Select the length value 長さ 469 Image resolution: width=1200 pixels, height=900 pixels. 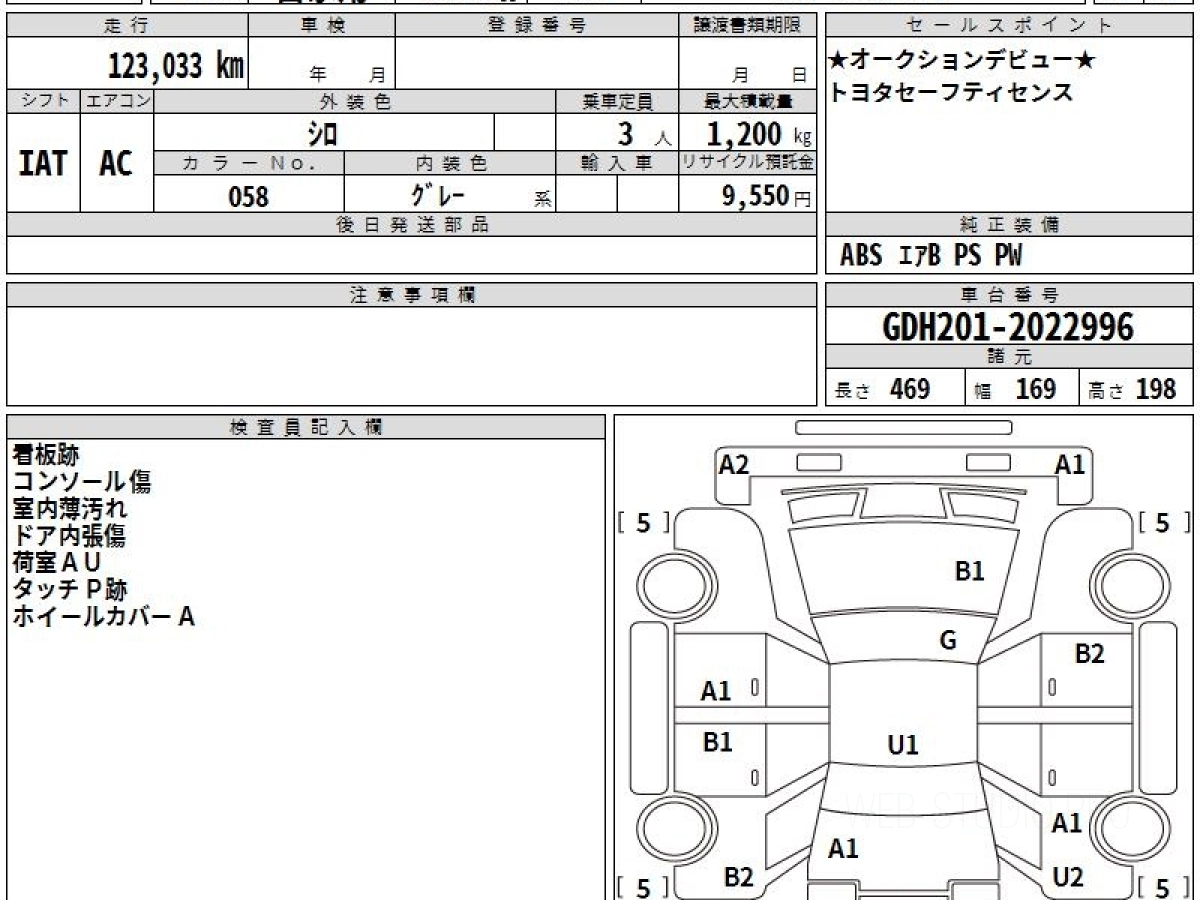click(882, 389)
